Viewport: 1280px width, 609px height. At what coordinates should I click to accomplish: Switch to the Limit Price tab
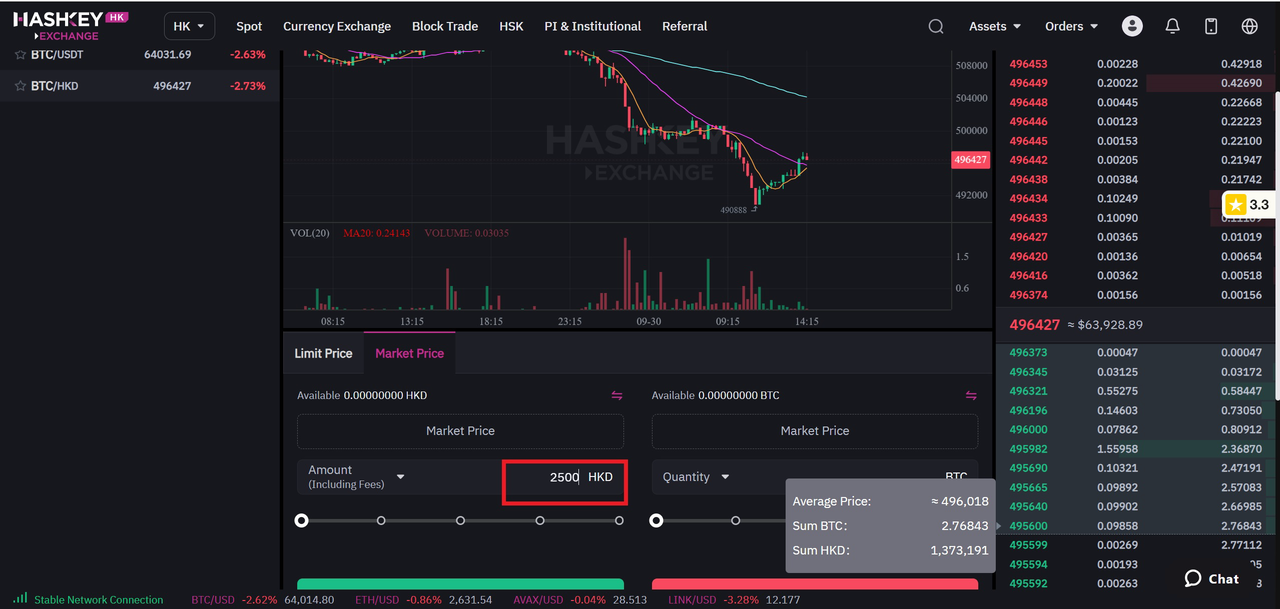[x=323, y=353]
